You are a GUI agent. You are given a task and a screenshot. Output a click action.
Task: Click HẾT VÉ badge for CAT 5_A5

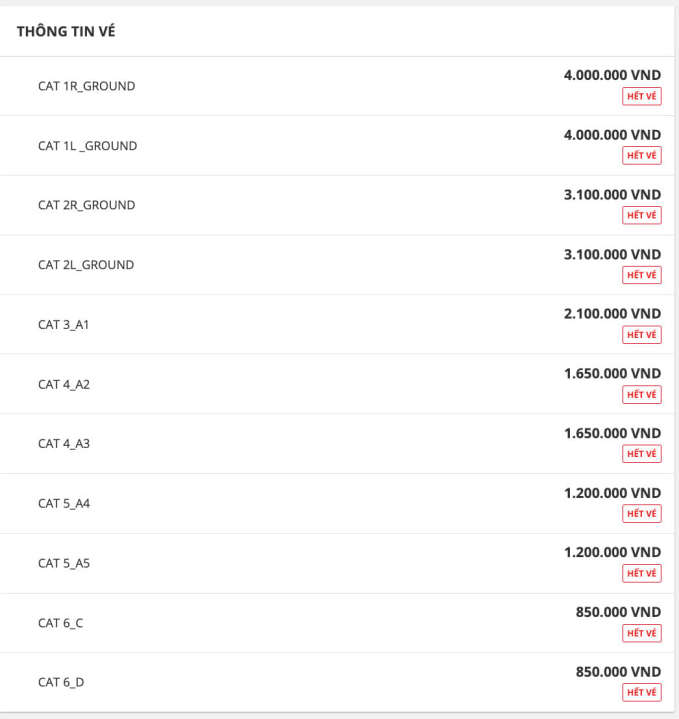pos(641,573)
